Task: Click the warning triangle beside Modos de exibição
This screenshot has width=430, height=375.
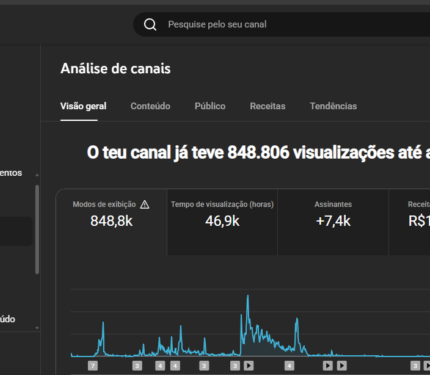Action: click(x=145, y=204)
